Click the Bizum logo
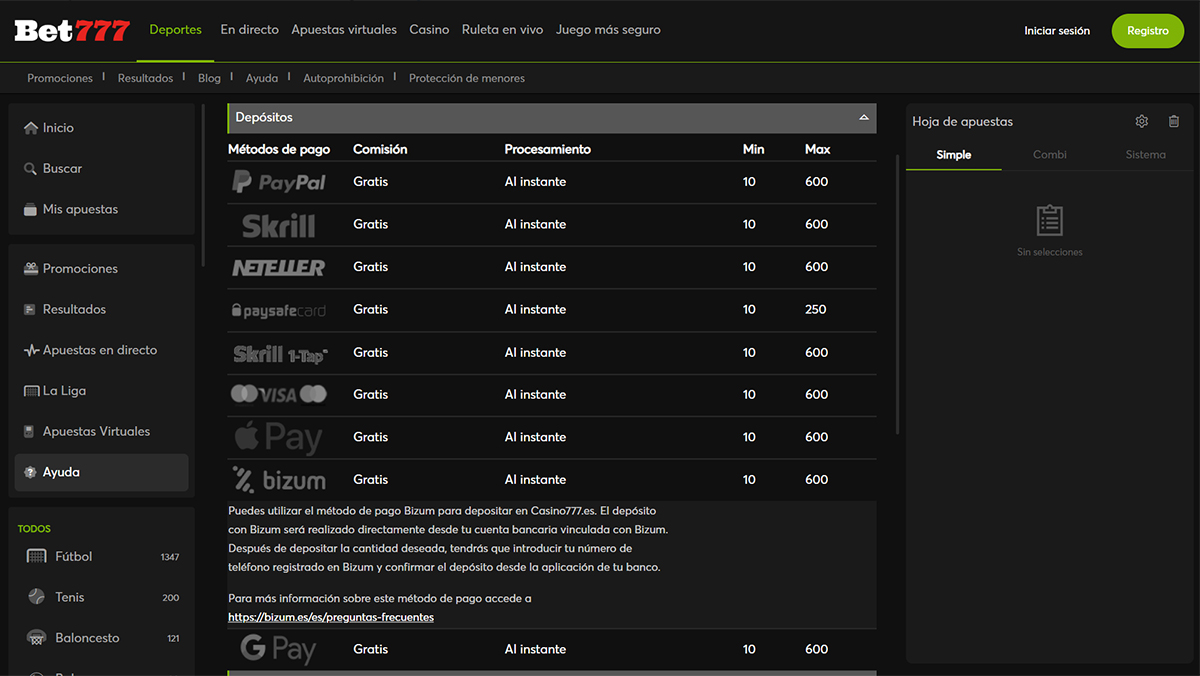The width and height of the screenshot is (1200, 676). (x=279, y=480)
